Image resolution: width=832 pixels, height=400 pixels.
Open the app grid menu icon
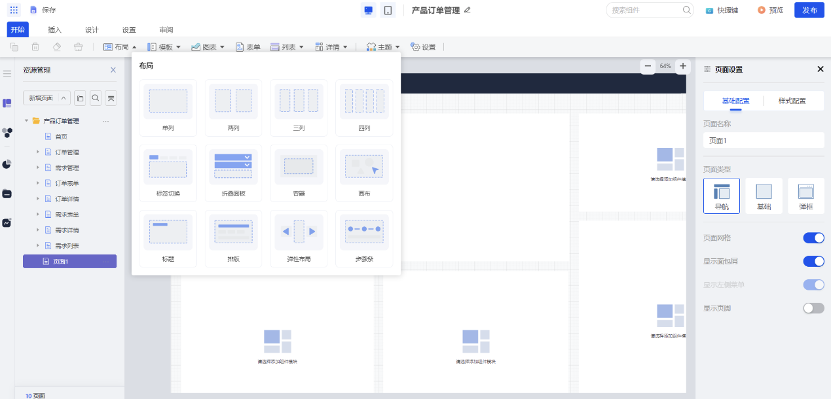pos(14,10)
